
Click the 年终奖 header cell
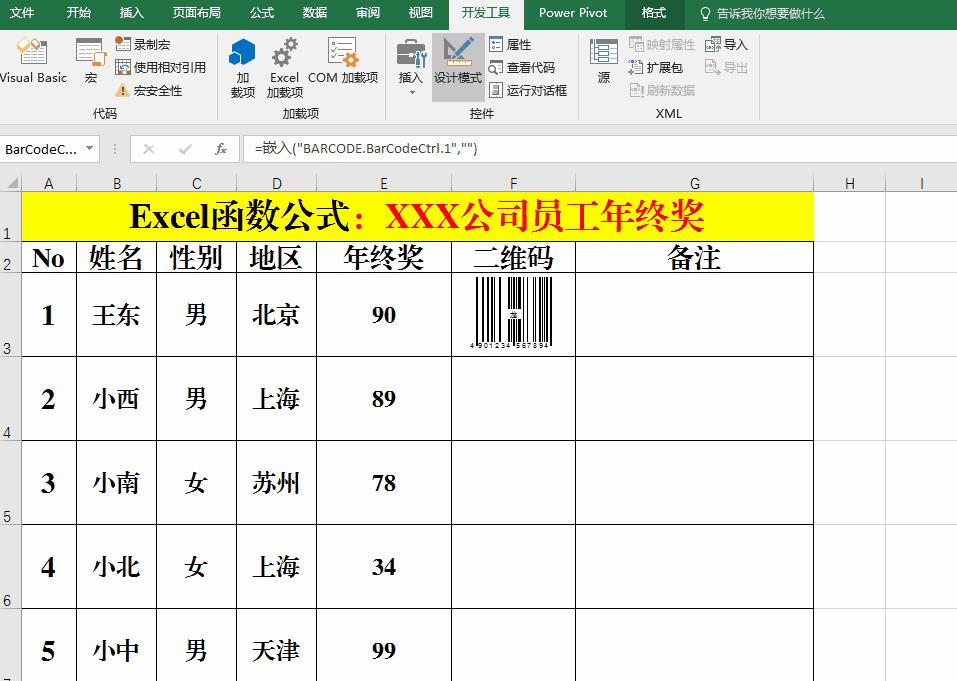(384, 258)
